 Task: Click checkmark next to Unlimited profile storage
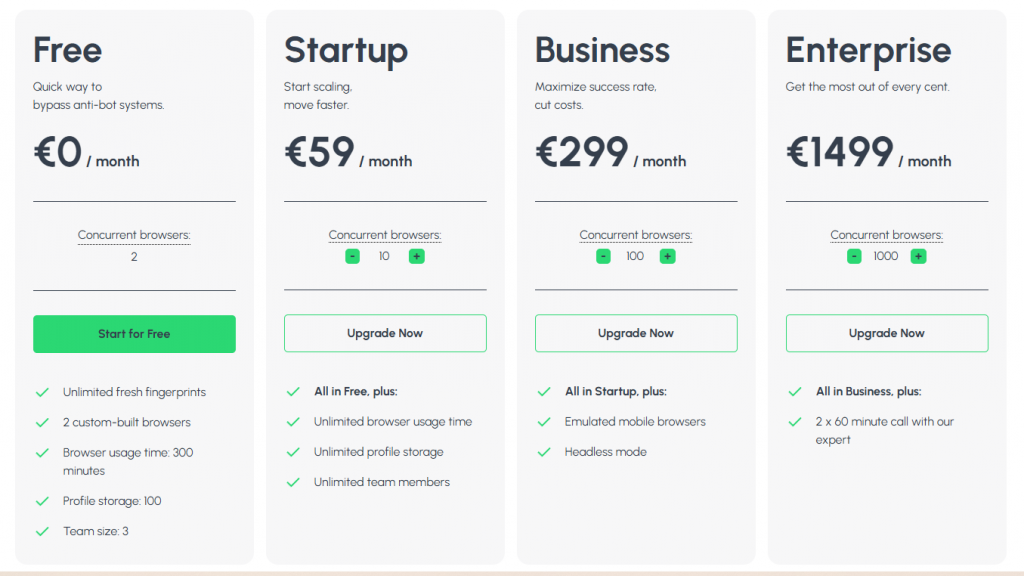(293, 452)
